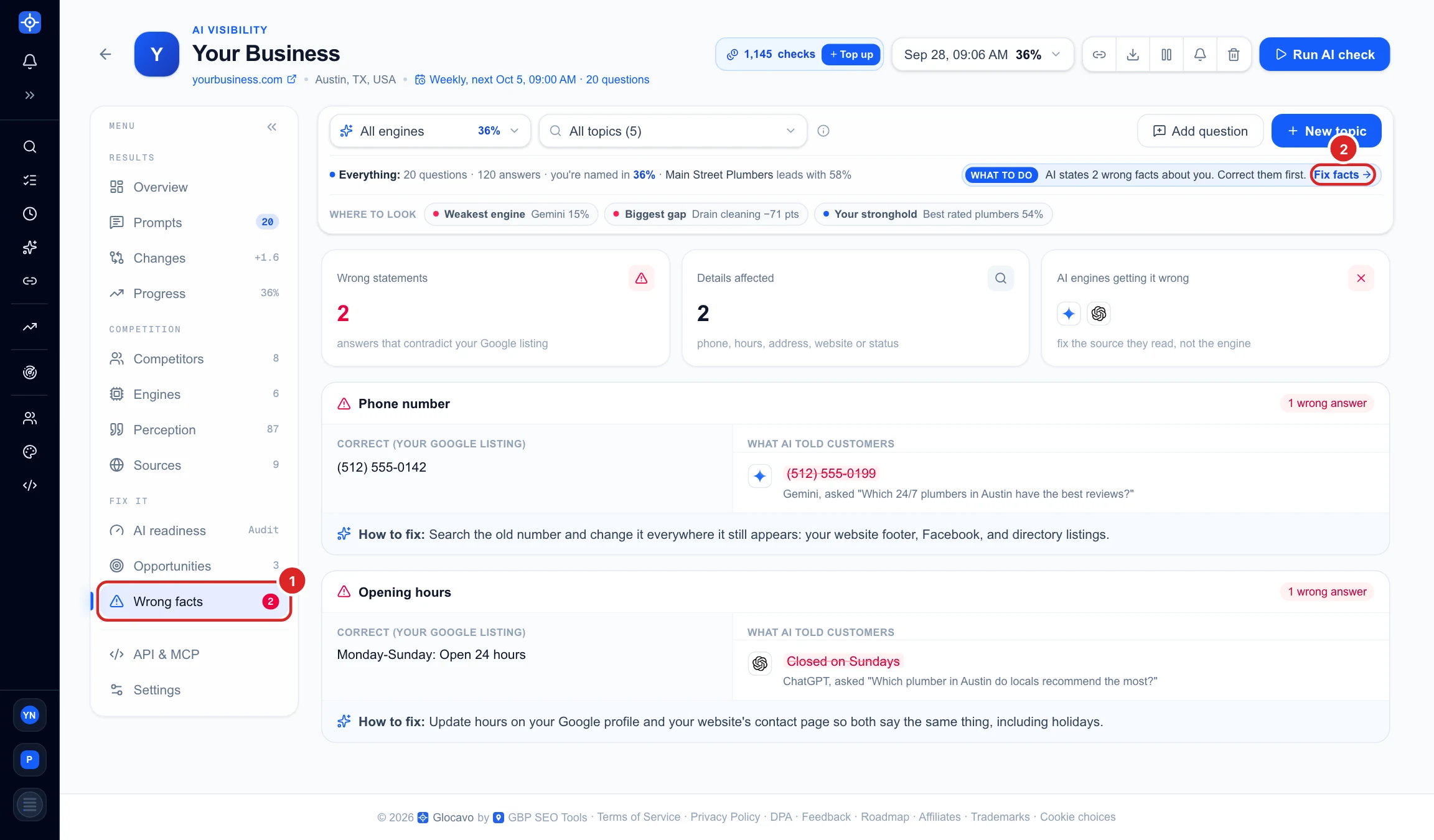Select Competitors in the sidebar menu
1434x840 pixels.
(x=194, y=359)
